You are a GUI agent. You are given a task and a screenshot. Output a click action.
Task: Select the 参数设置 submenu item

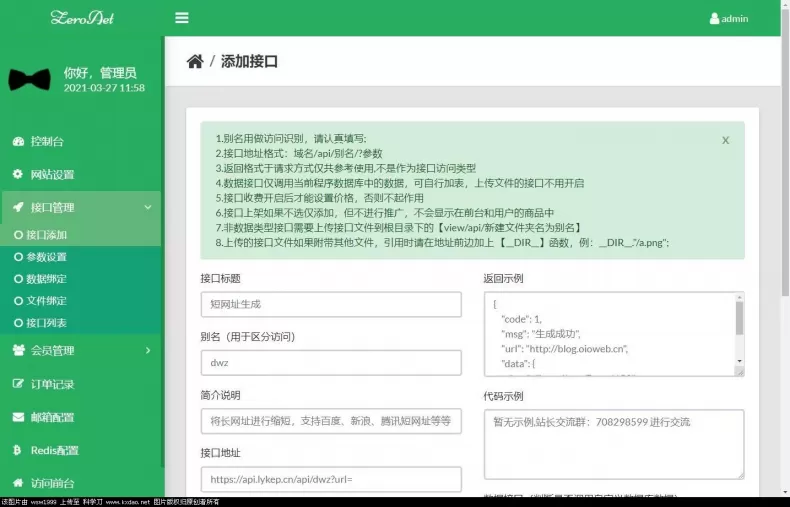[40, 257]
